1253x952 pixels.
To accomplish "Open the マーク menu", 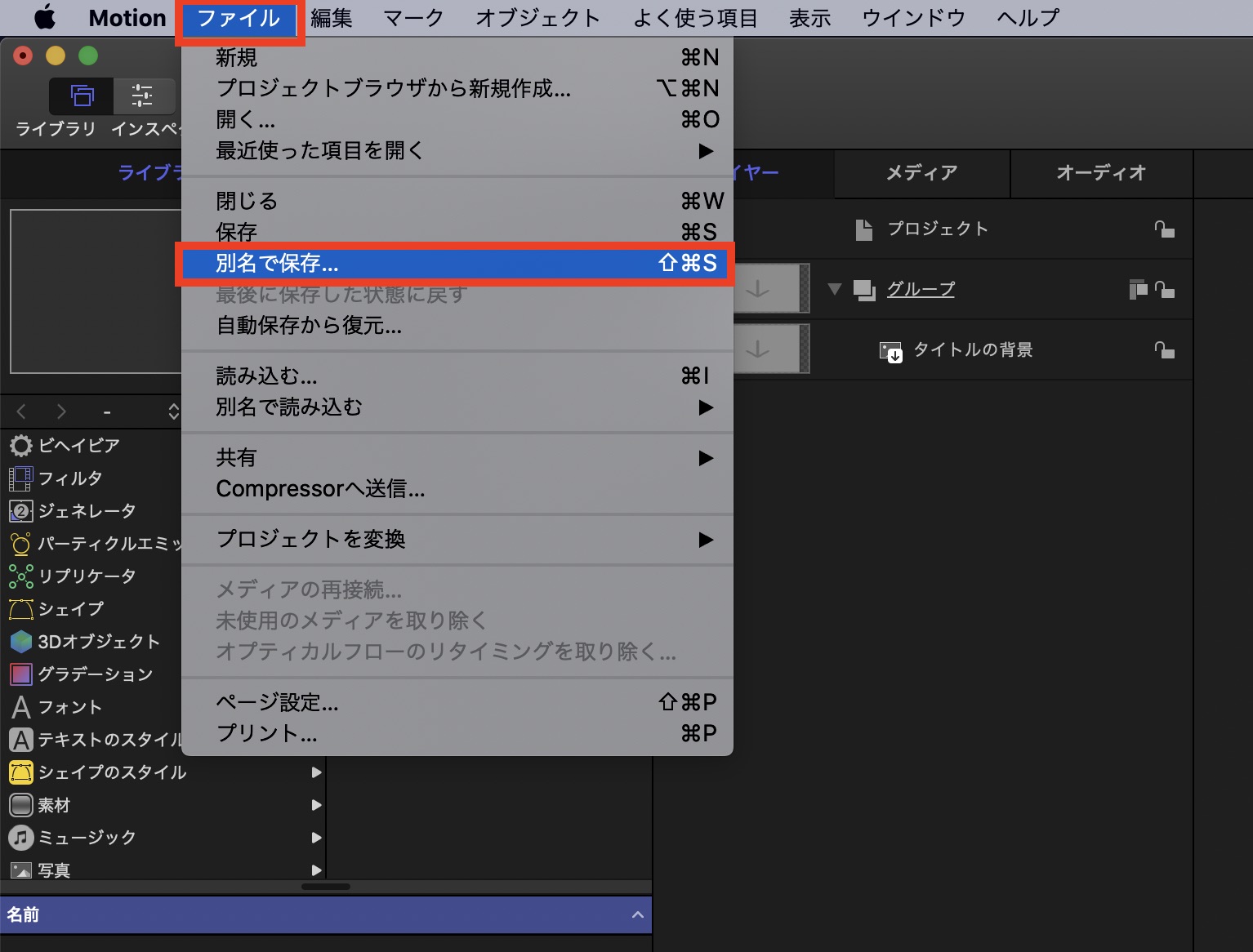I will point(414,18).
